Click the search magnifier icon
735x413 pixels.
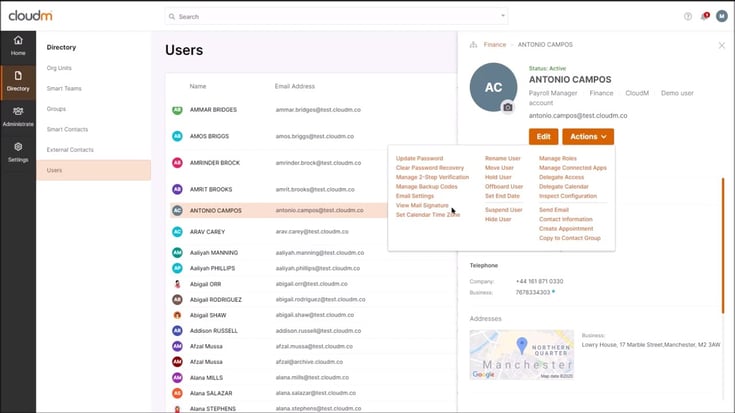(172, 16)
